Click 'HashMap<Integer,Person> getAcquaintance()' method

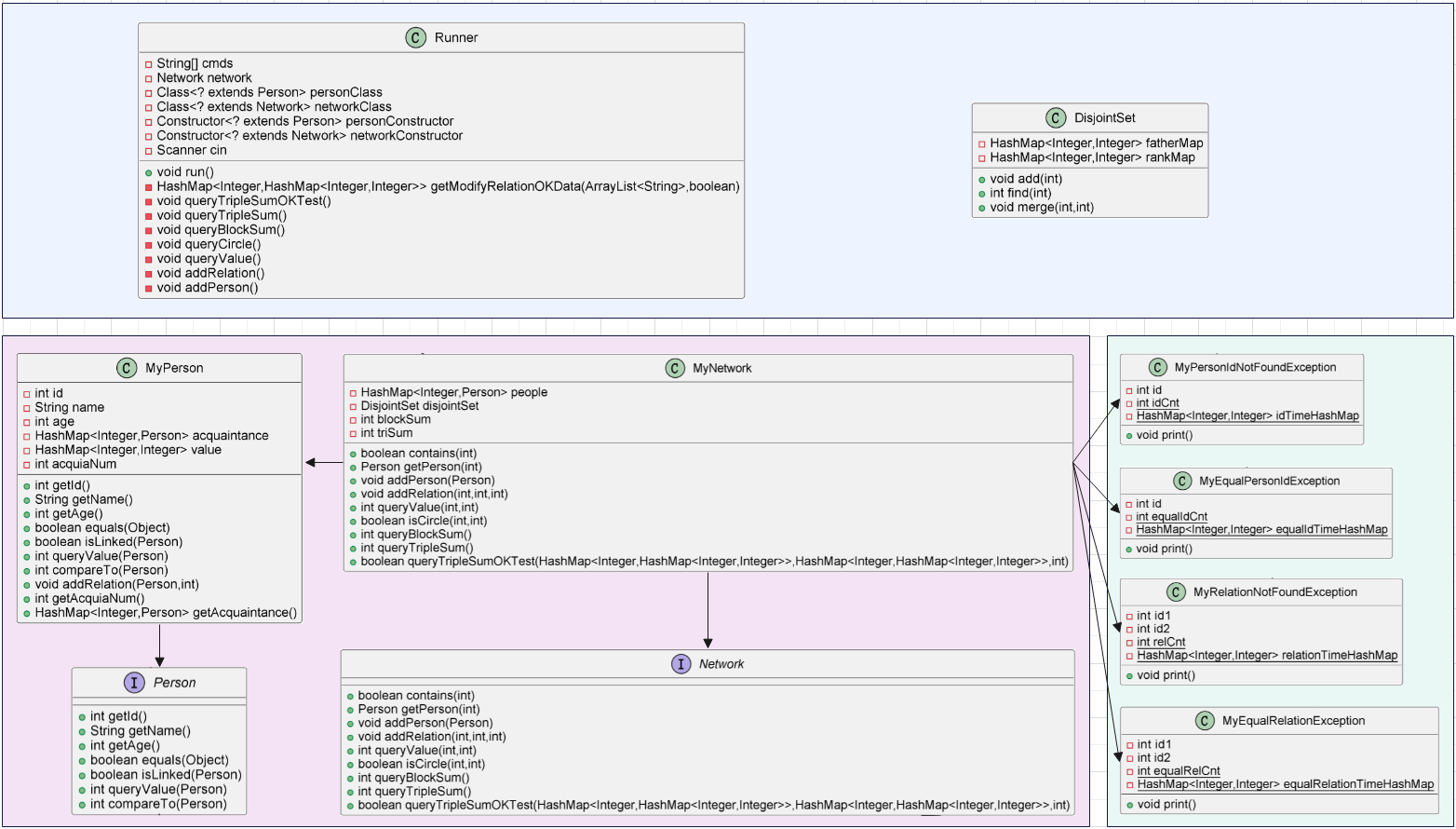click(166, 613)
